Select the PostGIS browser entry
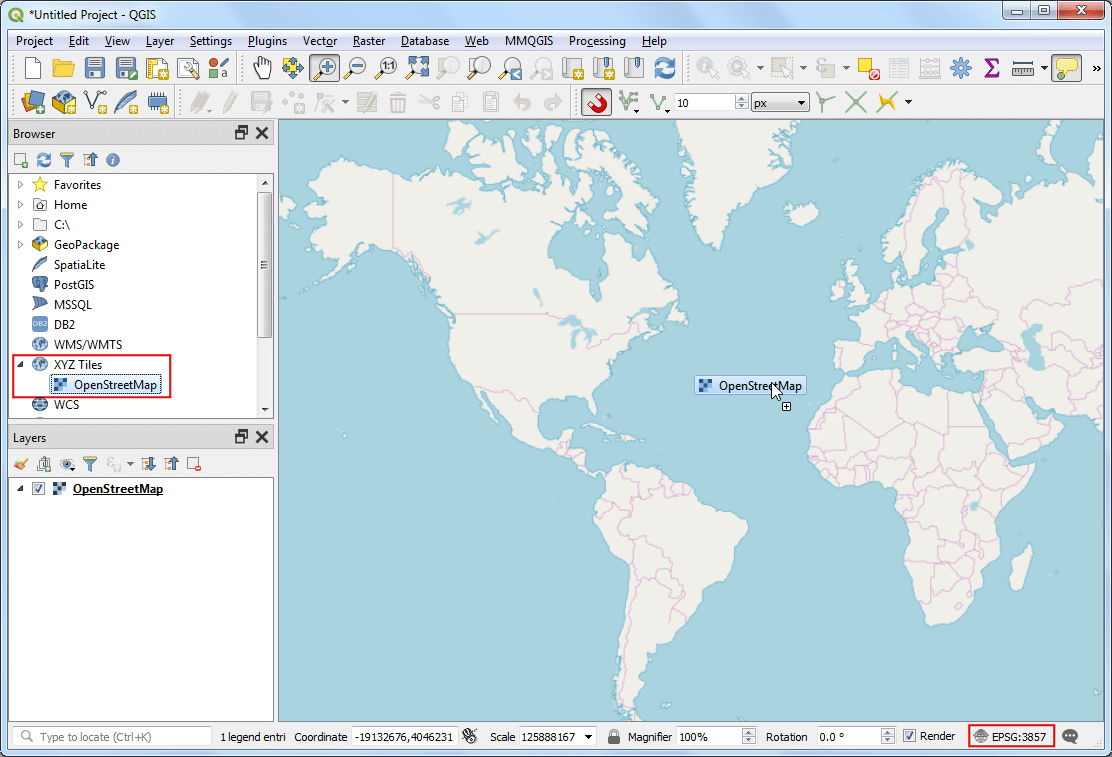This screenshot has height=757, width=1112. click(74, 284)
